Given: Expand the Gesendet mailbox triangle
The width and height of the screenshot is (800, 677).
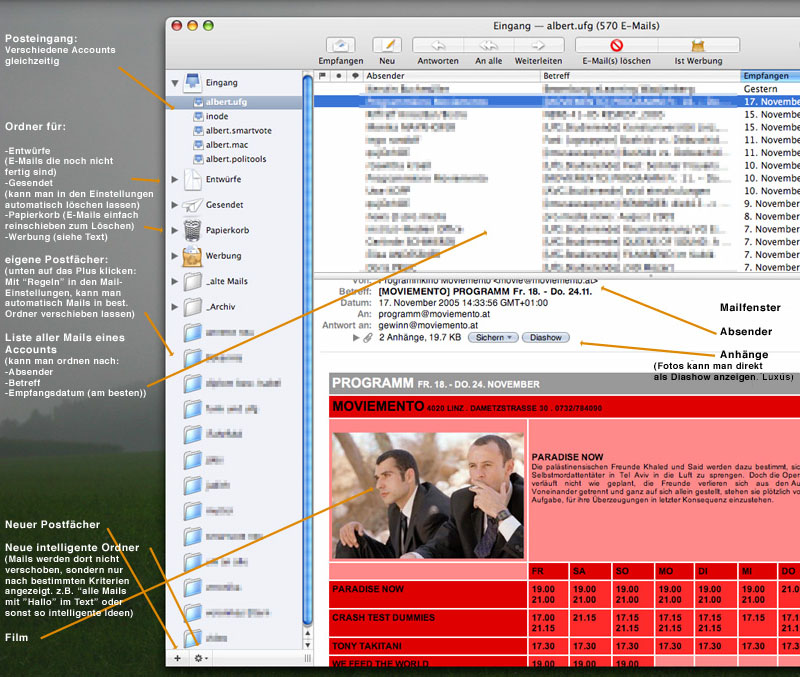Looking at the screenshot, I should click(x=174, y=205).
